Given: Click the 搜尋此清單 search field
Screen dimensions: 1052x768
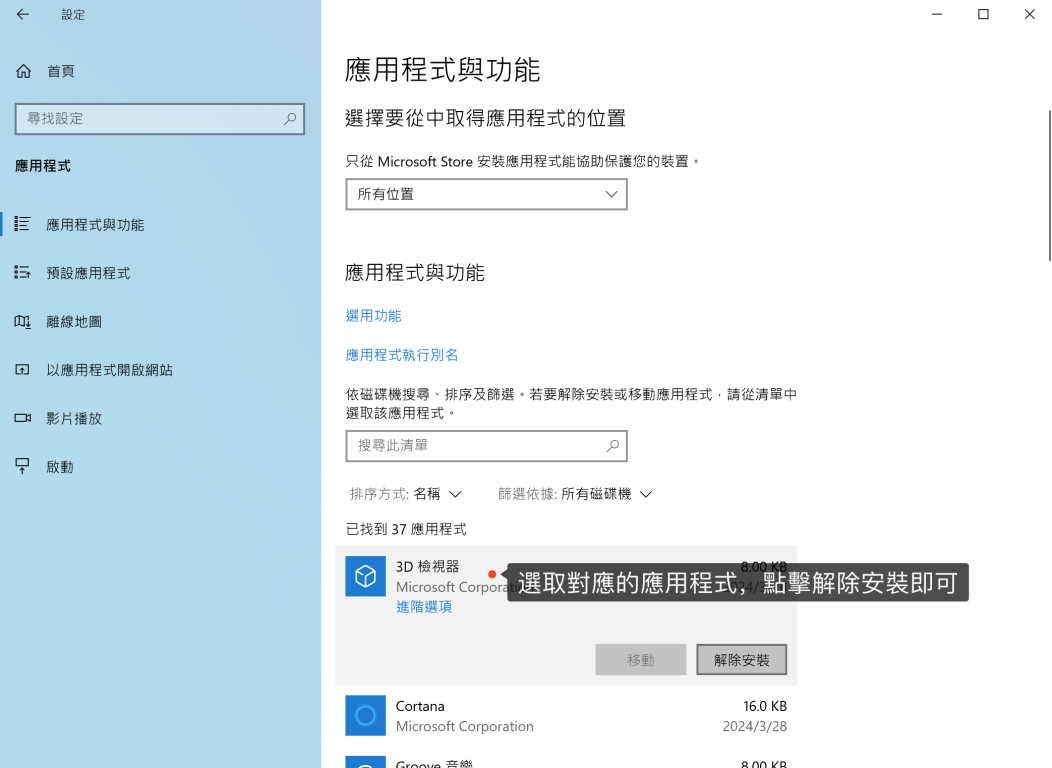Looking at the screenshot, I should 475,446.
